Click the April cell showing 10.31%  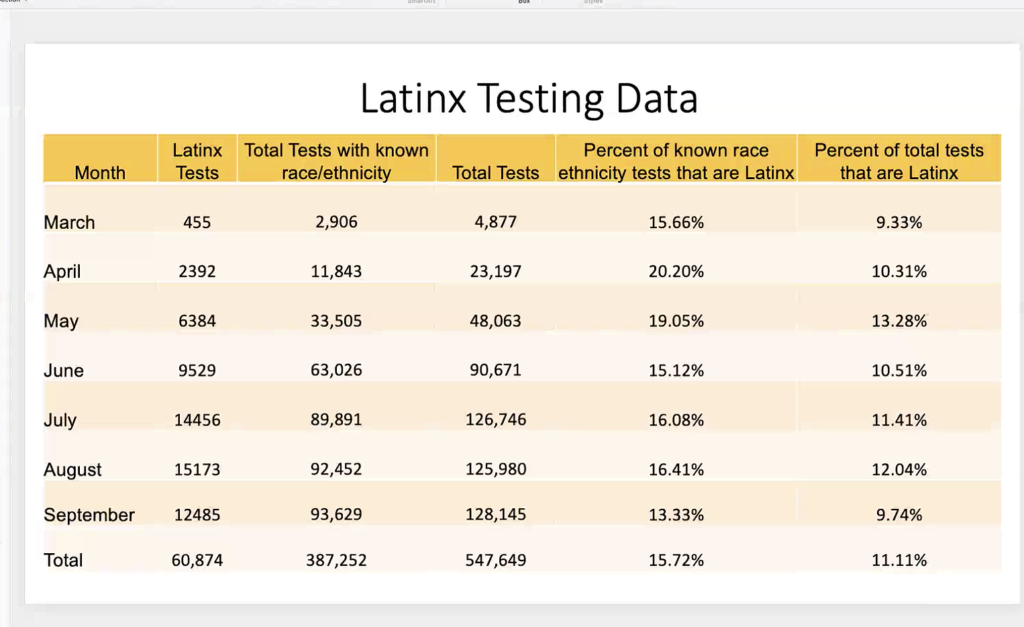coord(898,272)
